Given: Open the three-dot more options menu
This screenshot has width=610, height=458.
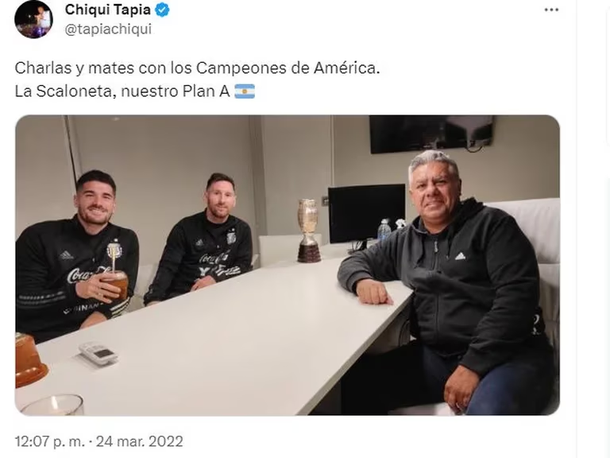Looking at the screenshot, I should point(551,10).
